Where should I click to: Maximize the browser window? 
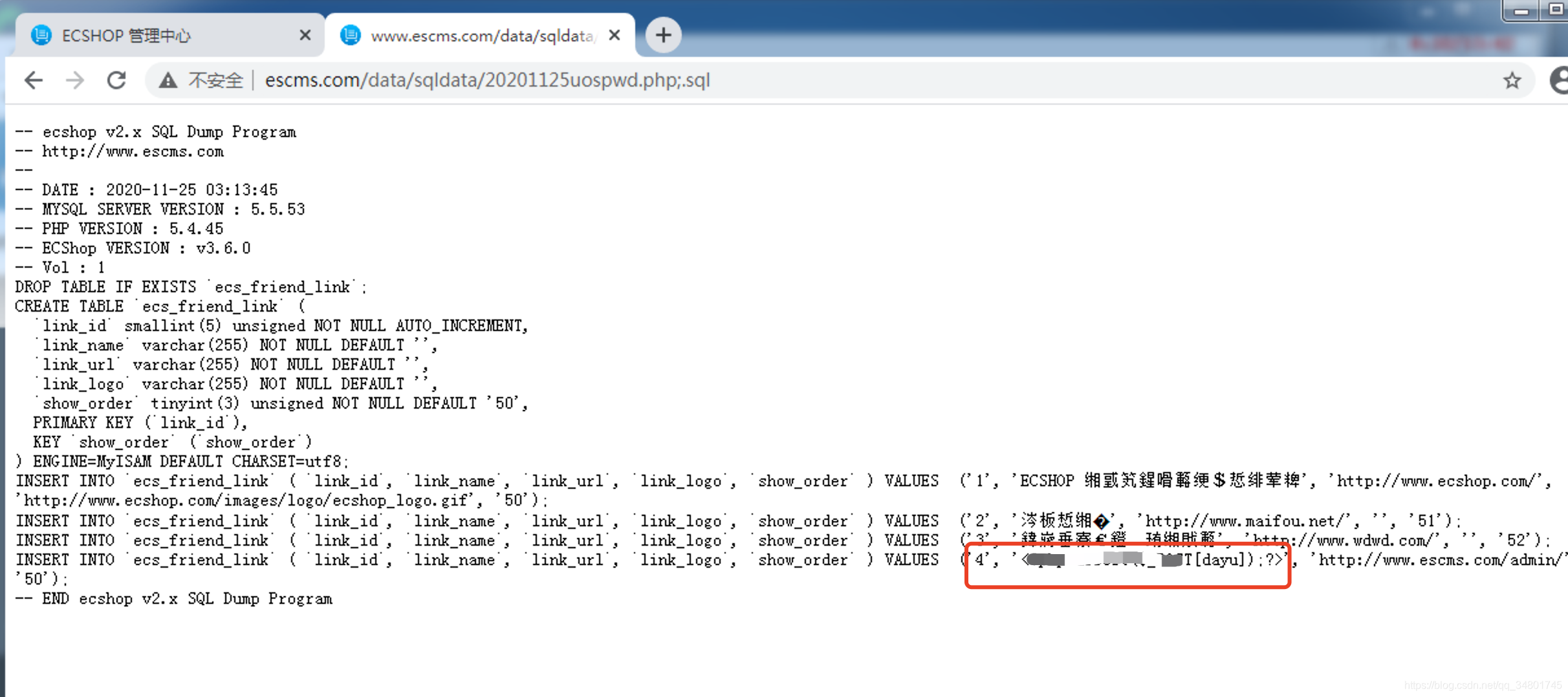pyautogui.click(x=1555, y=10)
